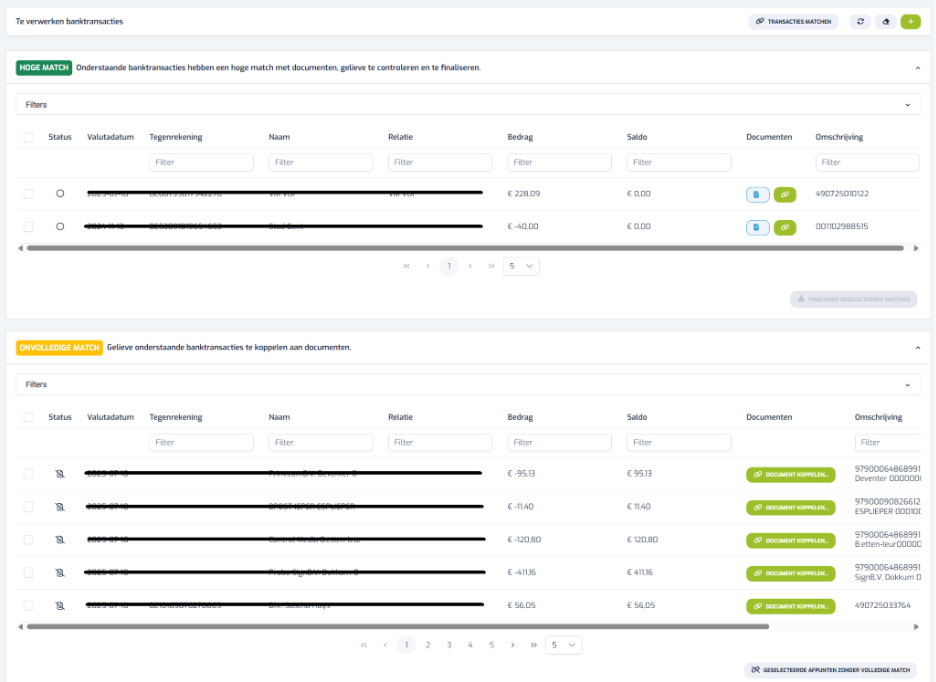936x682 pixels.
Task: Click Document Koppelen for € -411,16 row
Action: coord(790,573)
